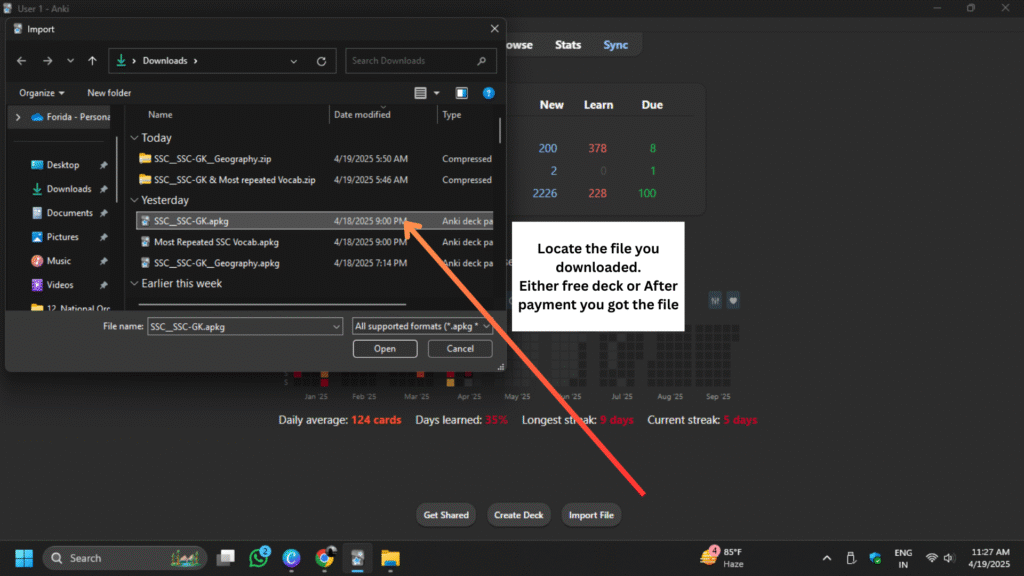Image resolution: width=1024 pixels, height=576 pixels.
Task: Unpin Desktop via its pin icon
Action: [x=103, y=165]
